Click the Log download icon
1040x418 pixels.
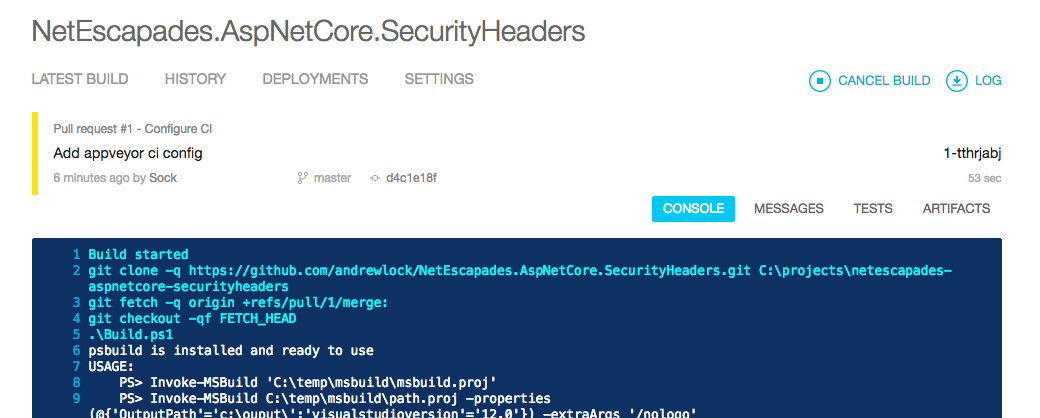[x=956, y=81]
